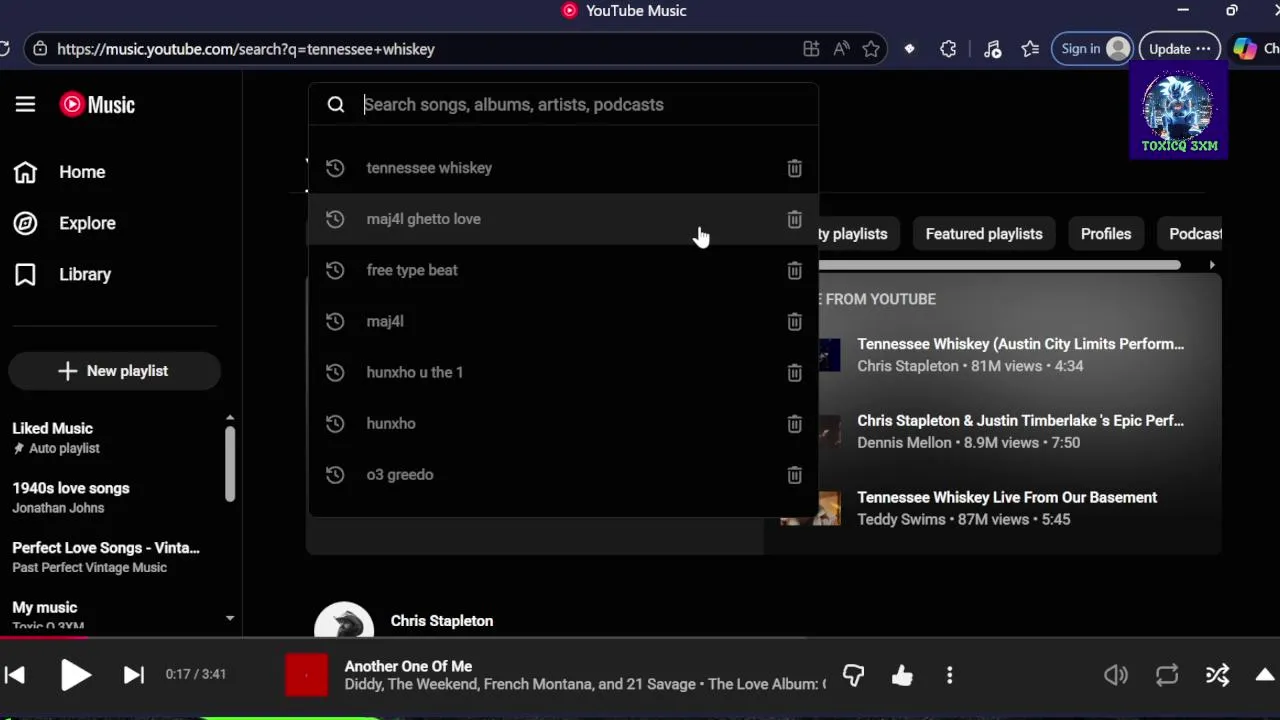The image size is (1280, 720).
Task: Remove 'hunxho u the 1' history entry
Action: coord(794,372)
